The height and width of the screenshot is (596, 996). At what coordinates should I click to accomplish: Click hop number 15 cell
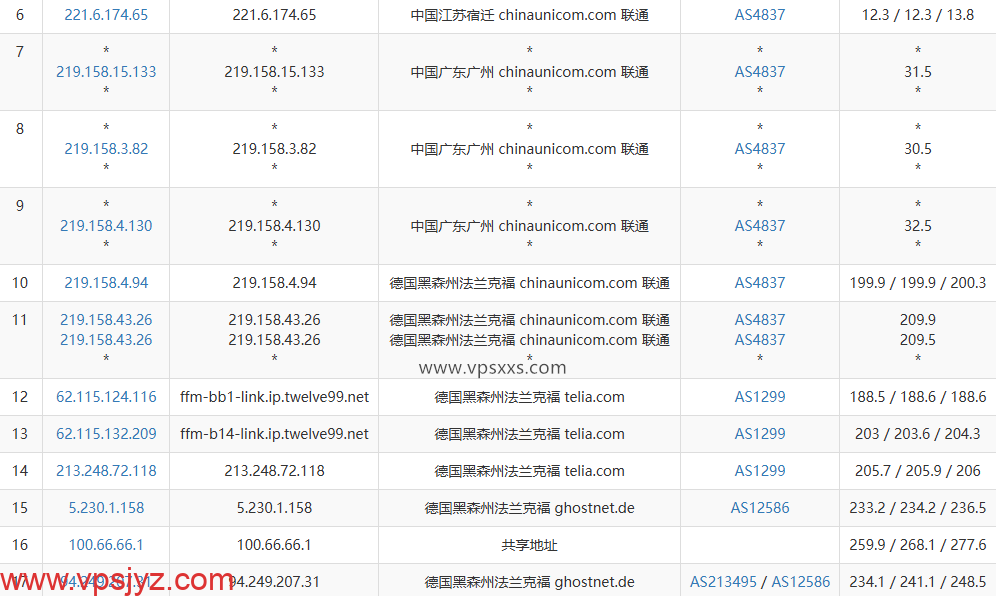20,508
